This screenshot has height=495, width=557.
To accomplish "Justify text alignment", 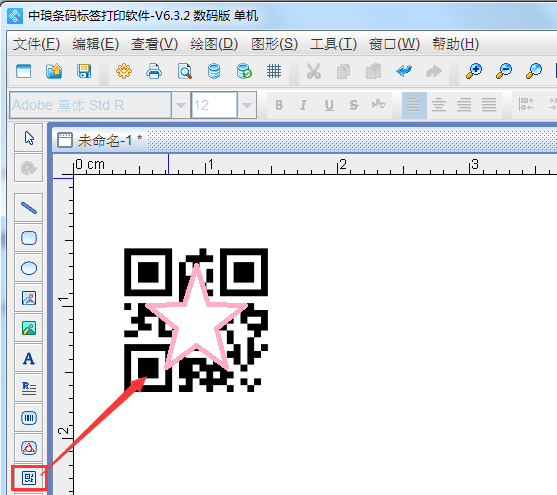I will (489, 105).
